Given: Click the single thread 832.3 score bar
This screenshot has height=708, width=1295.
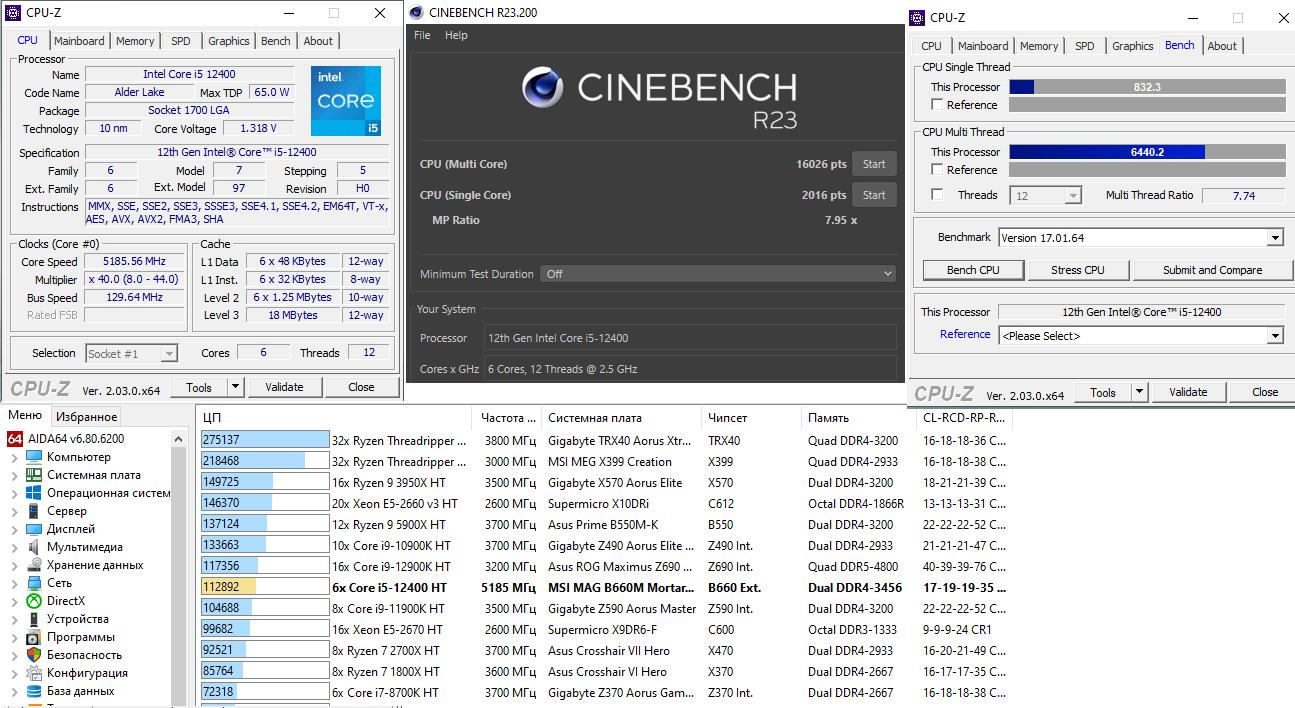Looking at the screenshot, I should (1147, 87).
